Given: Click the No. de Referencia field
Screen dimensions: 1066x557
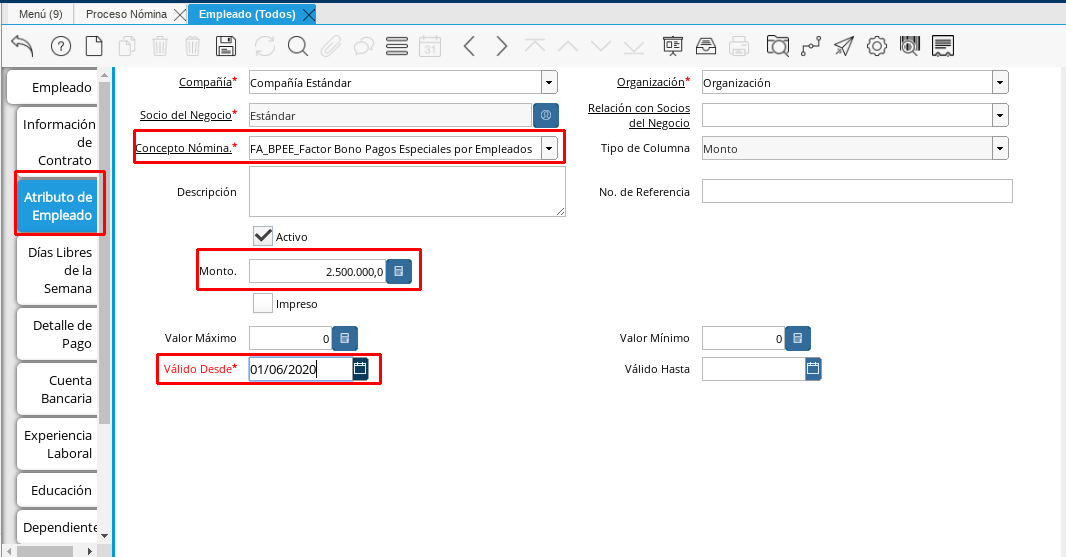Looking at the screenshot, I should [857, 191].
